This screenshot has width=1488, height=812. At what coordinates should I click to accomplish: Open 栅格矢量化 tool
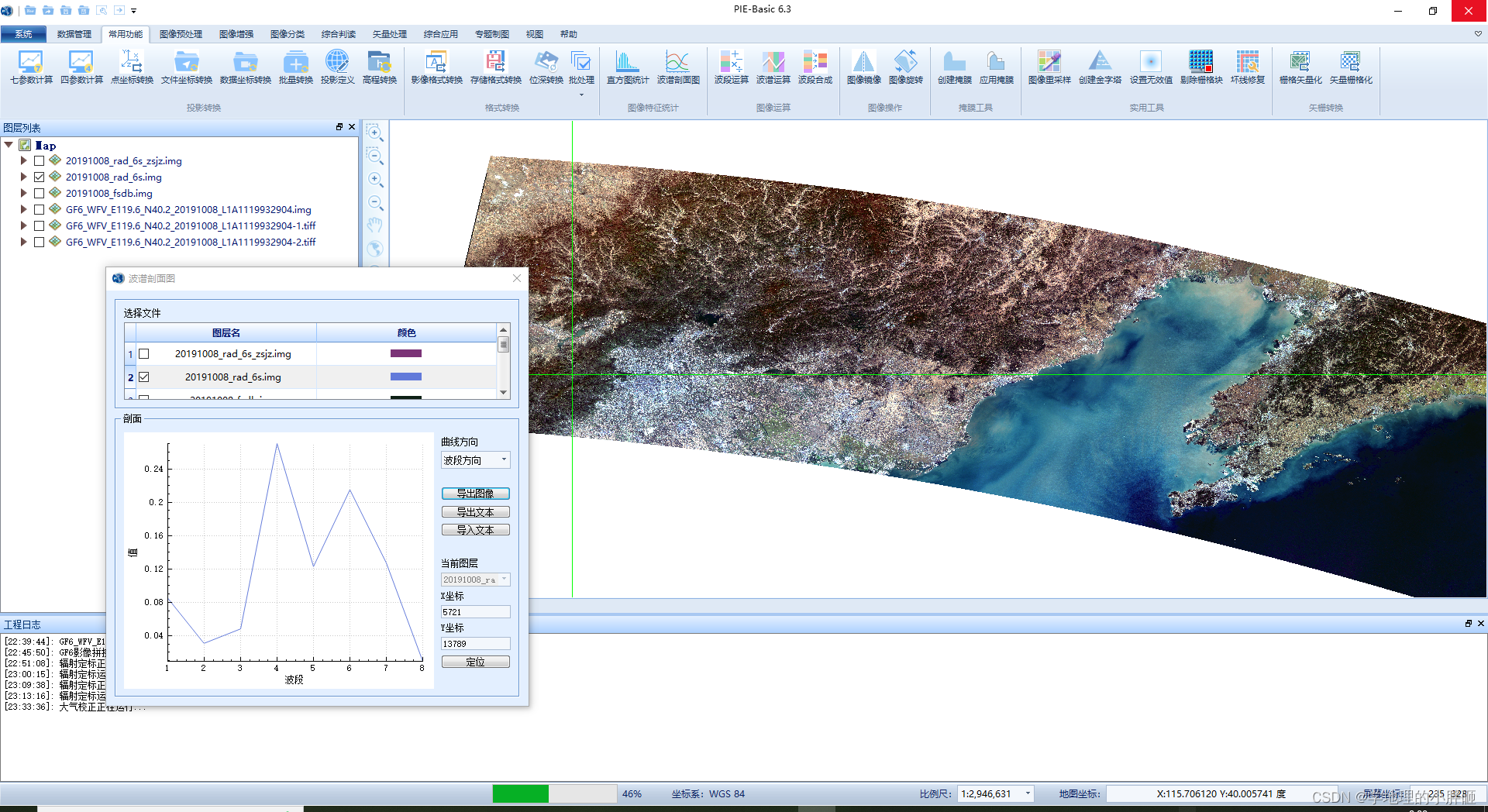[1300, 67]
